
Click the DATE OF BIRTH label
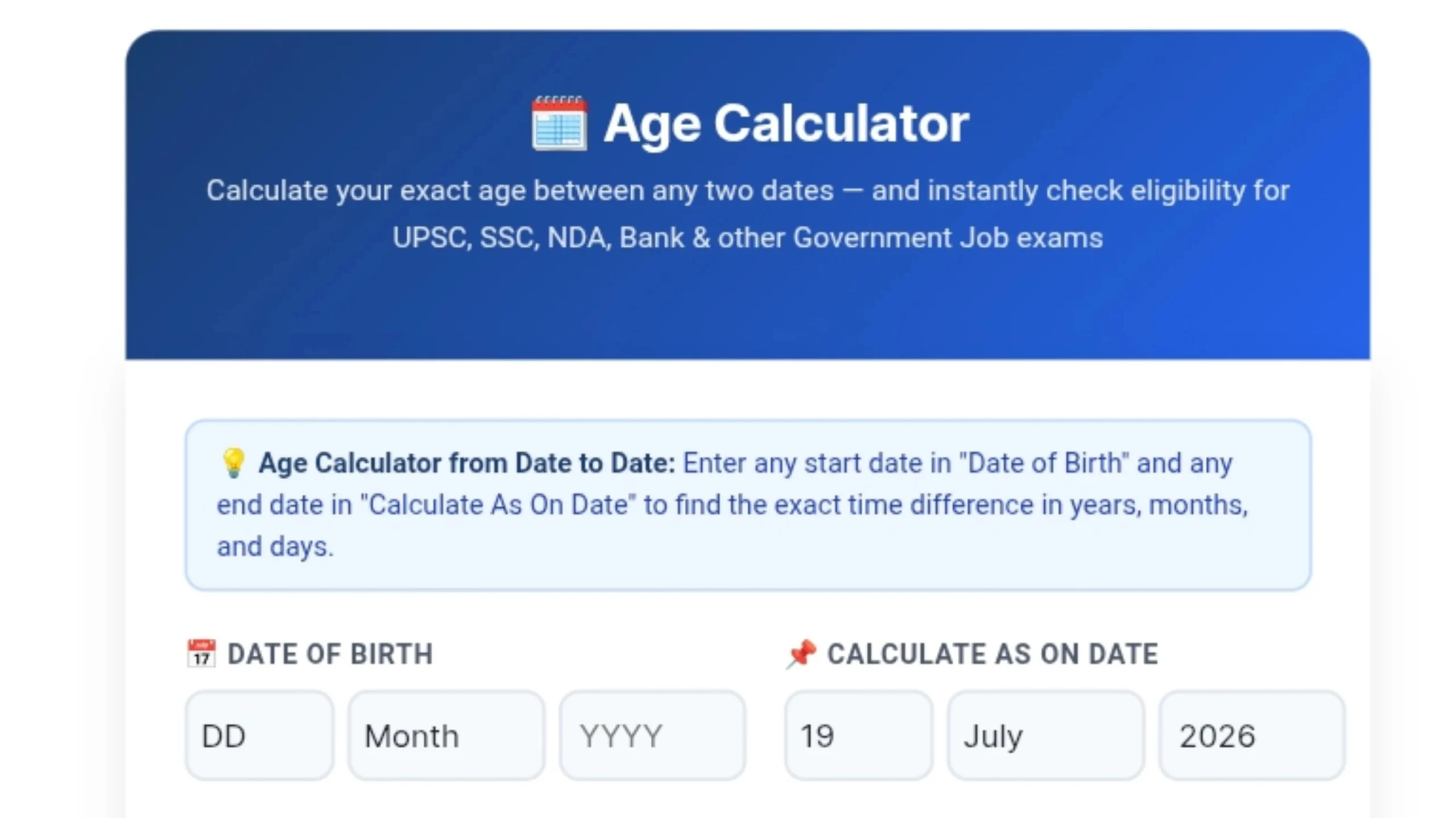click(330, 654)
